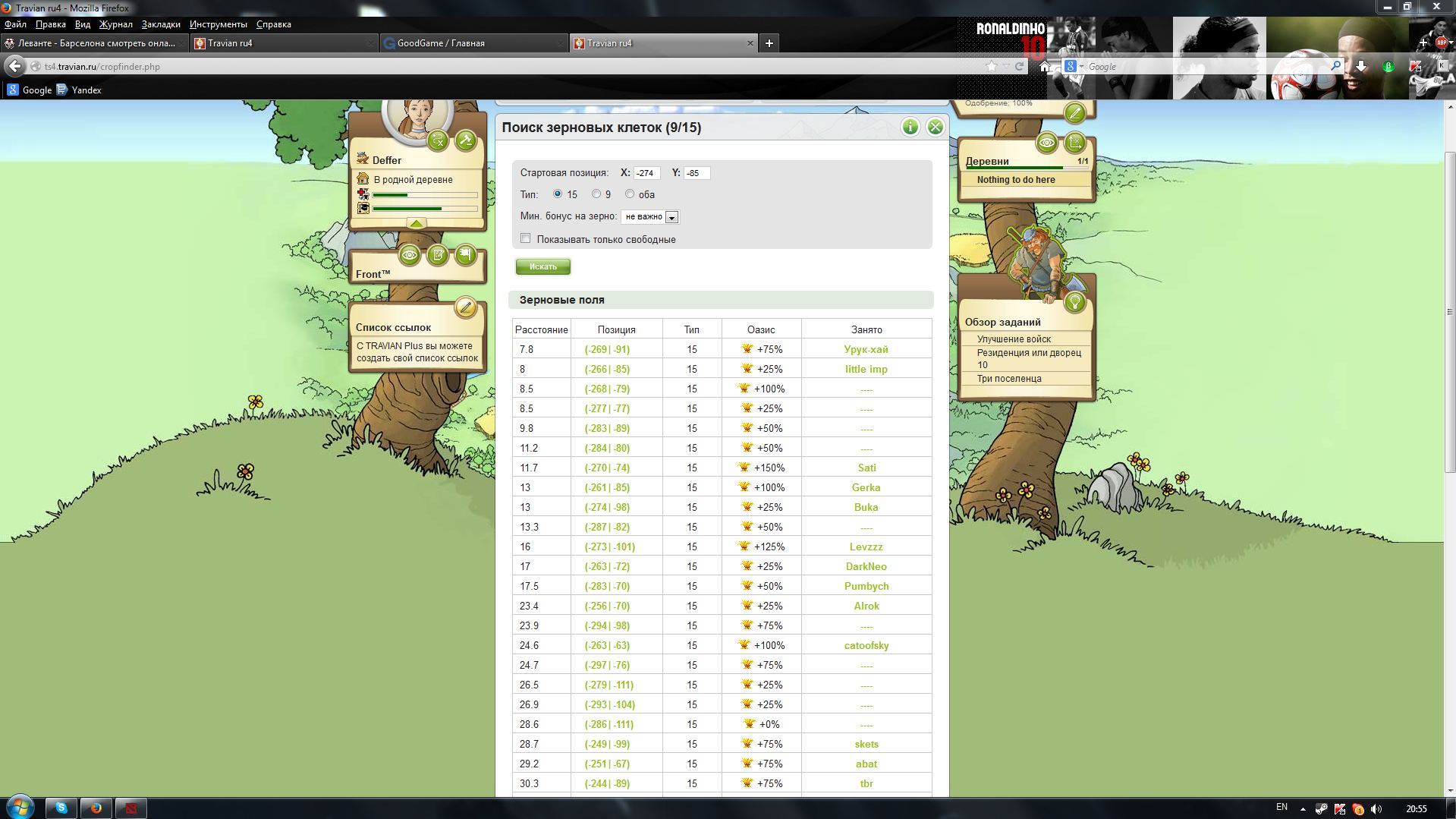Click the Firefox home icon
Image resolution: width=1456 pixels, height=819 pixels.
(x=1045, y=67)
